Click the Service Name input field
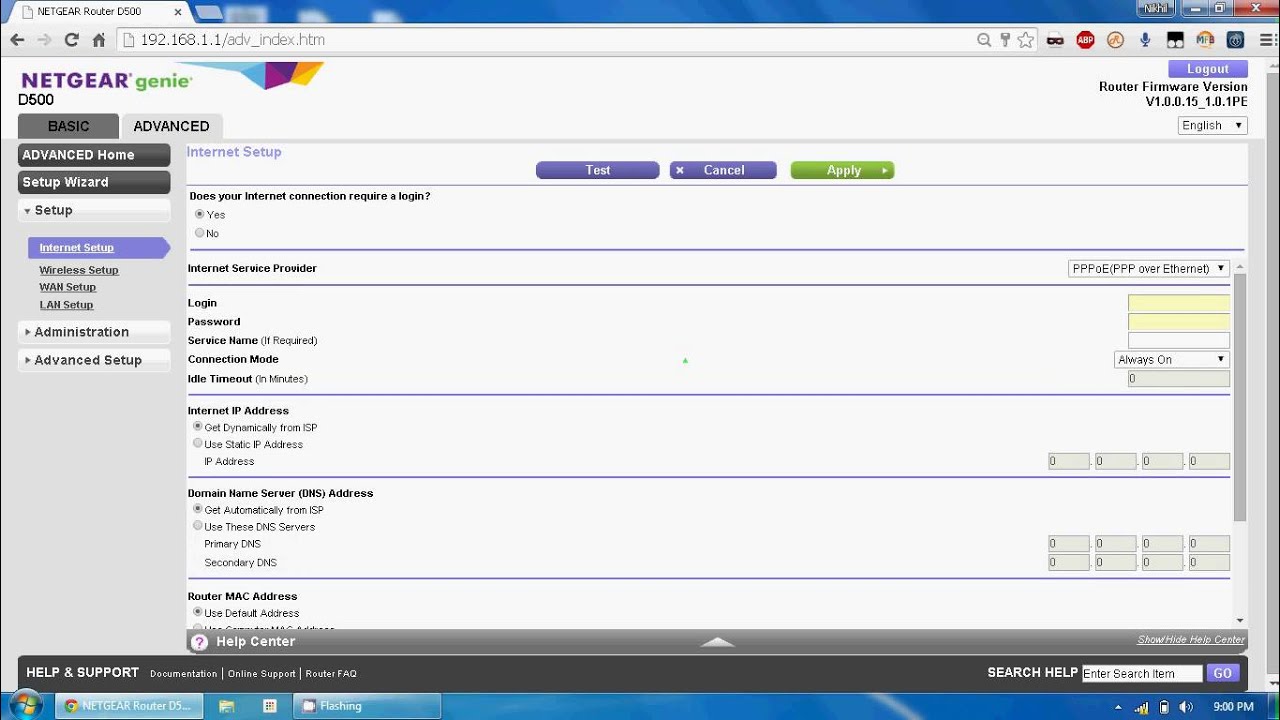 pyautogui.click(x=1179, y=341)
